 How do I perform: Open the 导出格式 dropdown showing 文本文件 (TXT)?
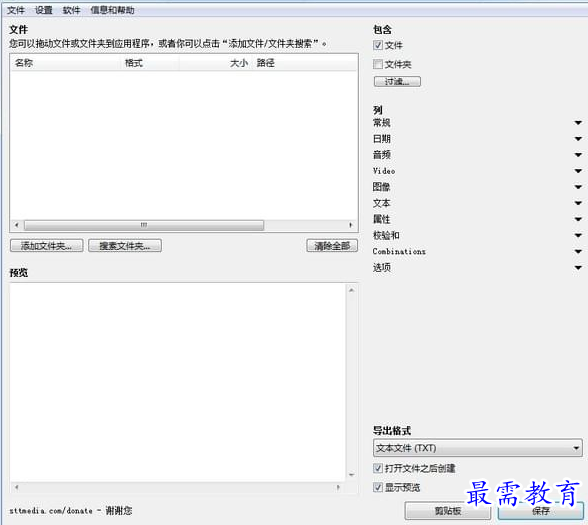478,448
